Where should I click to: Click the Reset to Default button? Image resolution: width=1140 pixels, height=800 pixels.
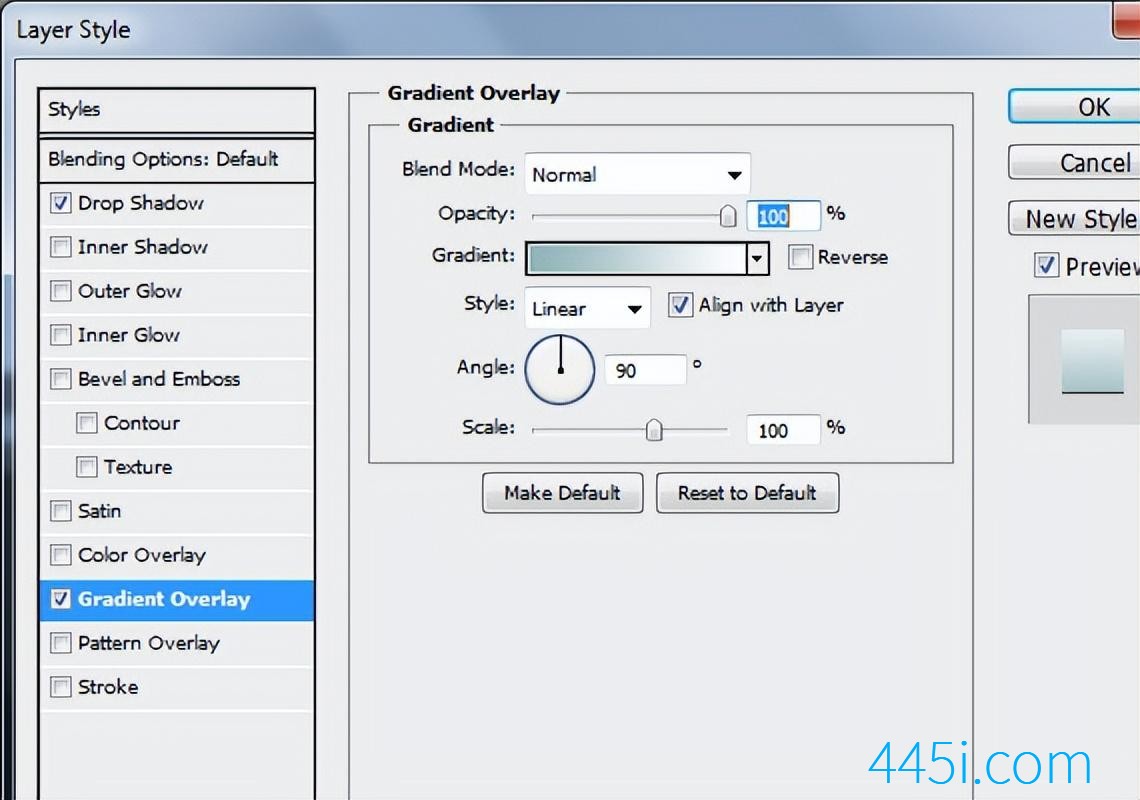coord(747,493)
